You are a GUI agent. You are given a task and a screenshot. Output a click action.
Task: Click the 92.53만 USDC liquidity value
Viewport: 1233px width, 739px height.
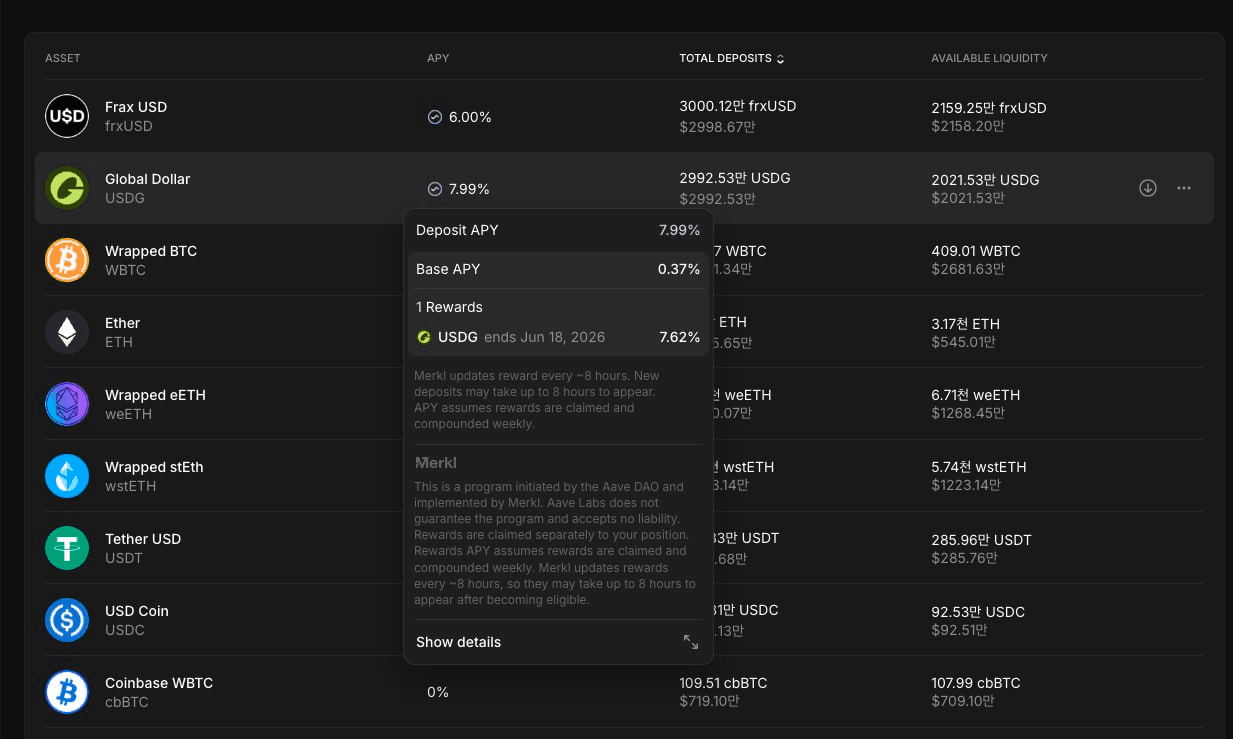[x=978, y=612]
